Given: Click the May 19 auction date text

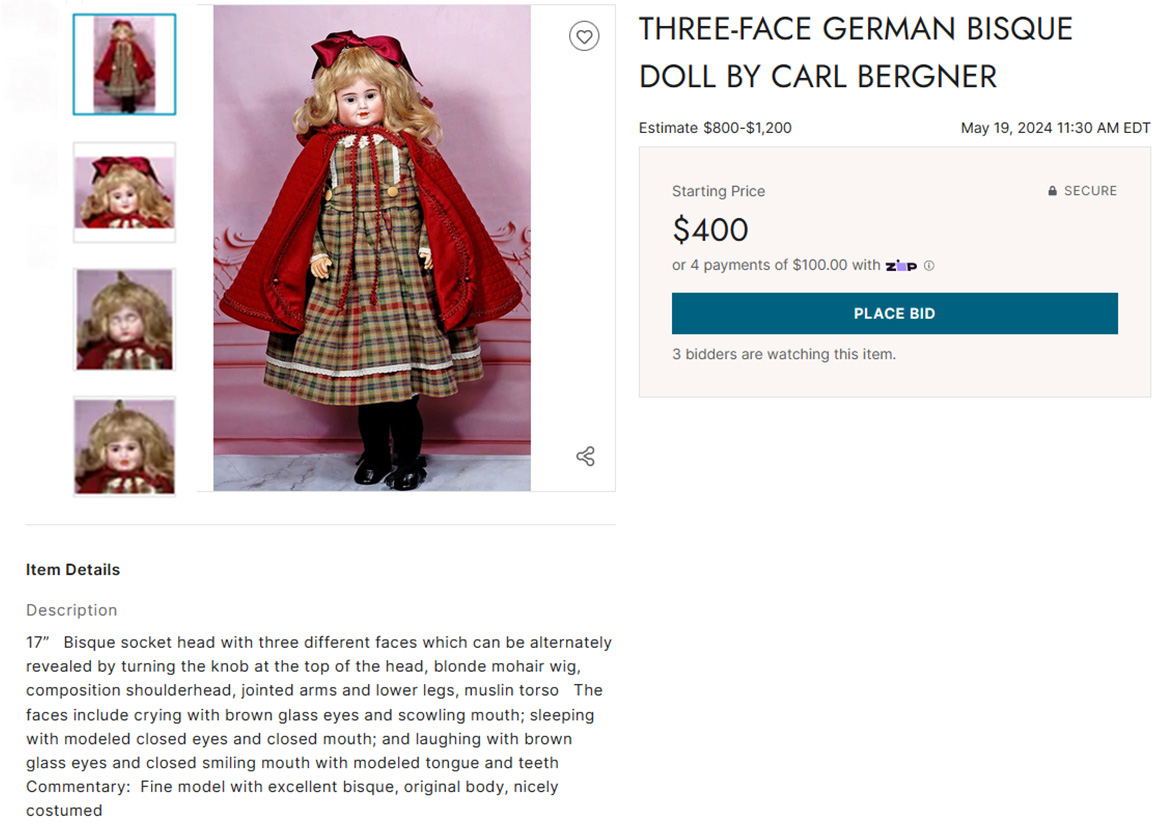Looking at the screenshot, I should pos(1055,128).
